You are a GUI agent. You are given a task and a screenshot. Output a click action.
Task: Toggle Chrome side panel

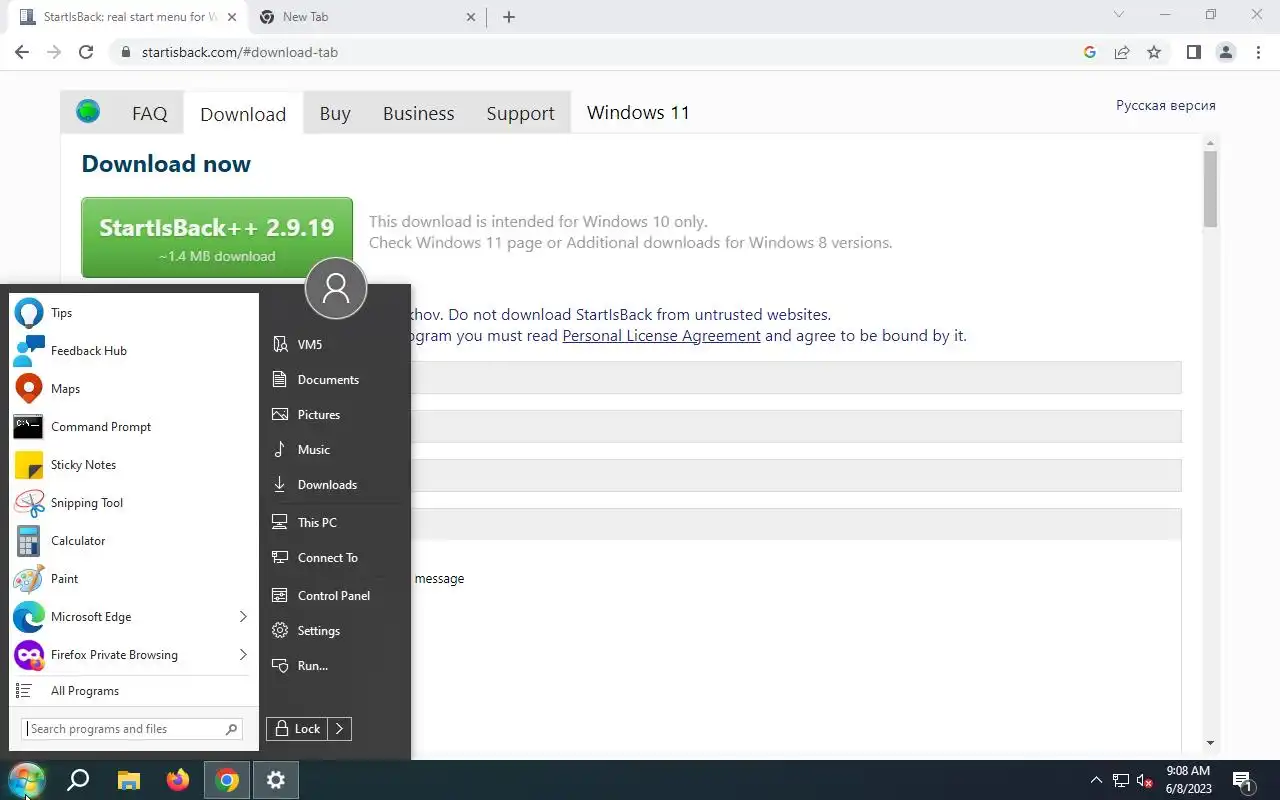point(1193,52)
